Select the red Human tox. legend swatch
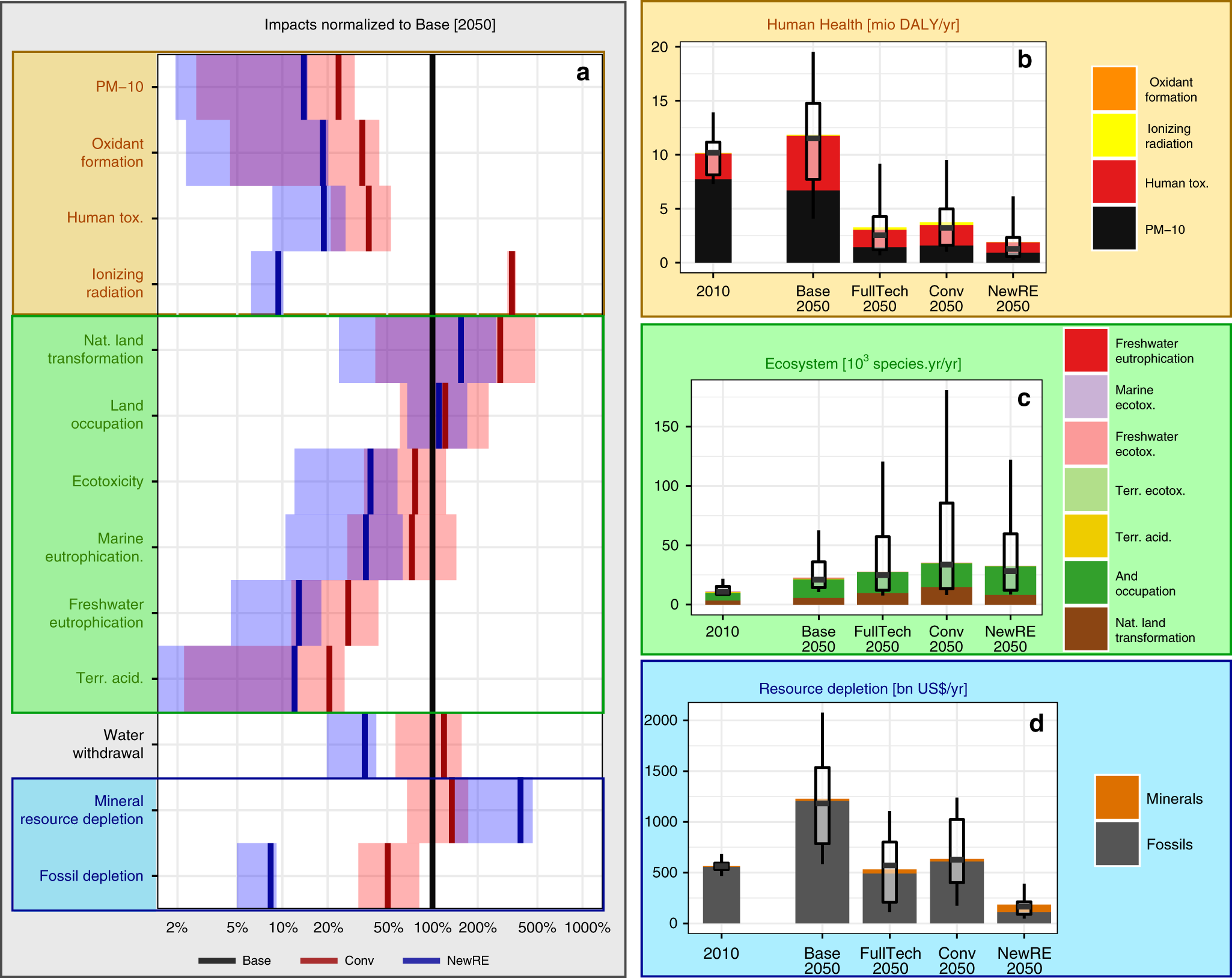Screen dimensions: 1232x978 click(1114, 182)
